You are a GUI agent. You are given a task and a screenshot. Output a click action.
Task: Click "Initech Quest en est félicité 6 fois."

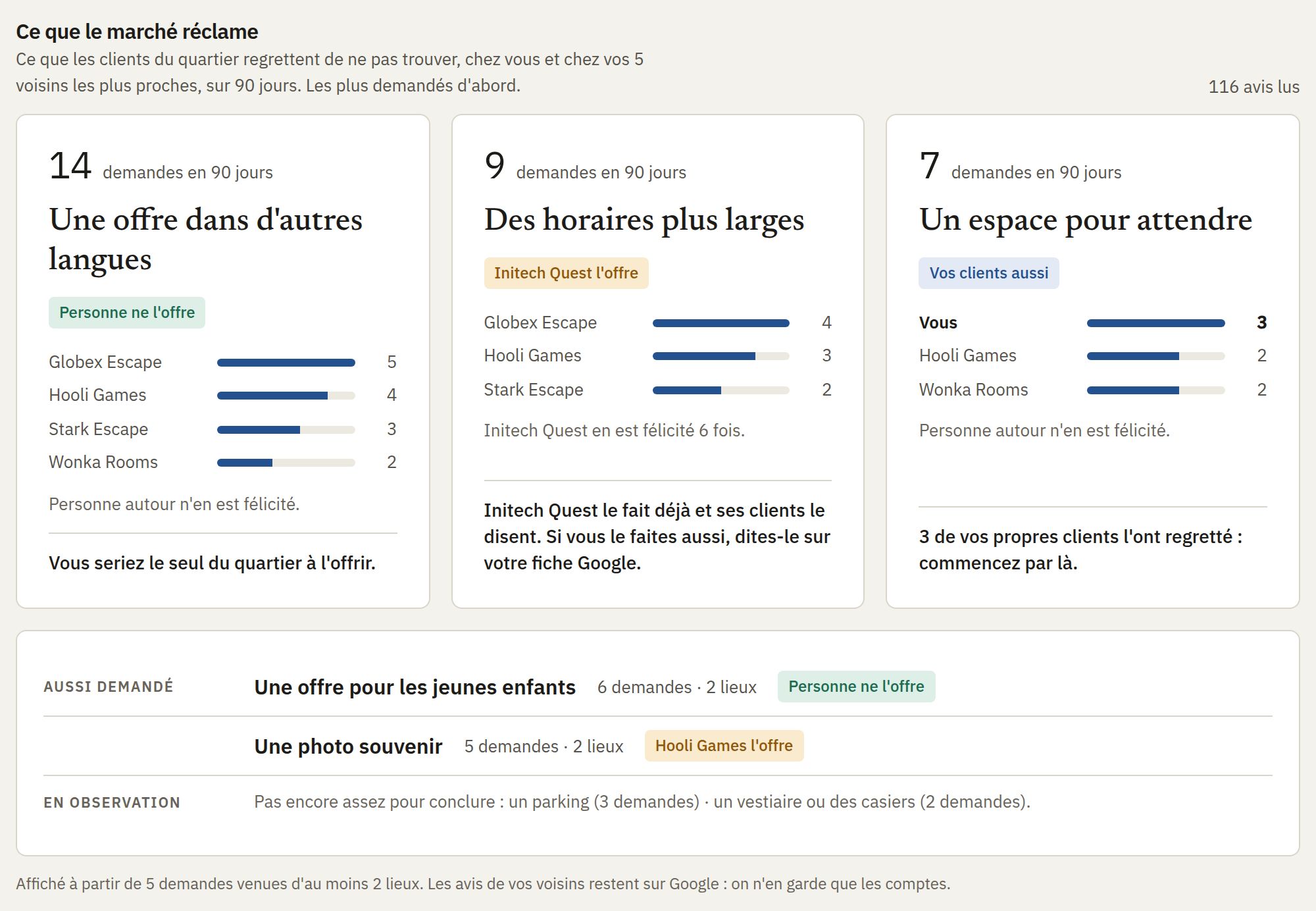[615, 430]
